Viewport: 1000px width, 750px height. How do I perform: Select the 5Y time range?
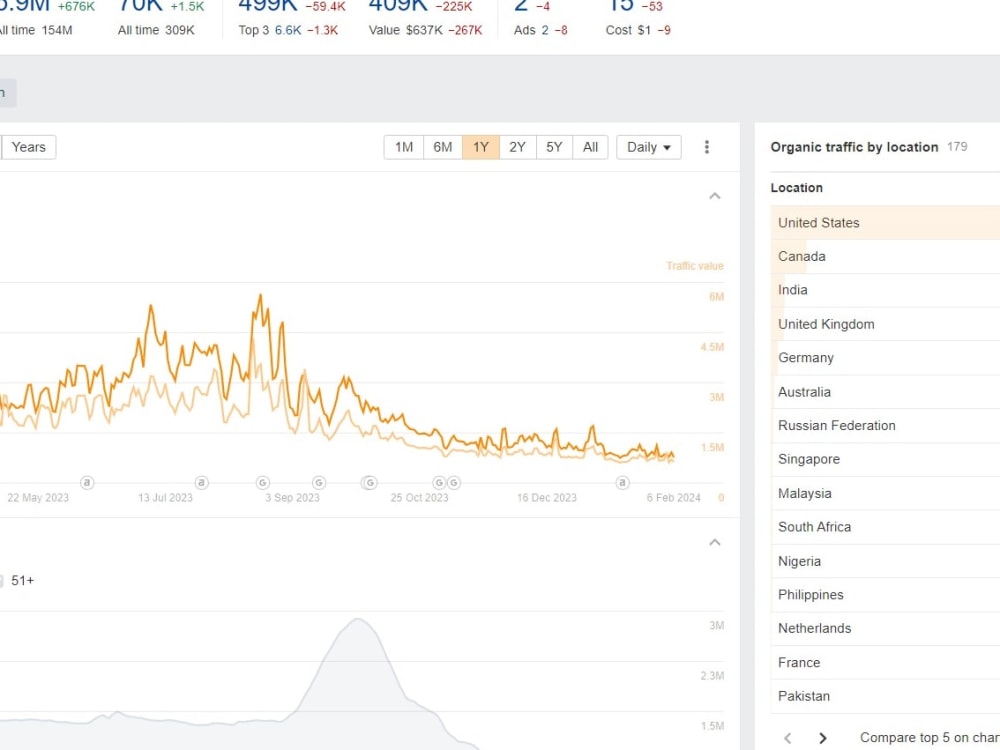click(554, 147)
